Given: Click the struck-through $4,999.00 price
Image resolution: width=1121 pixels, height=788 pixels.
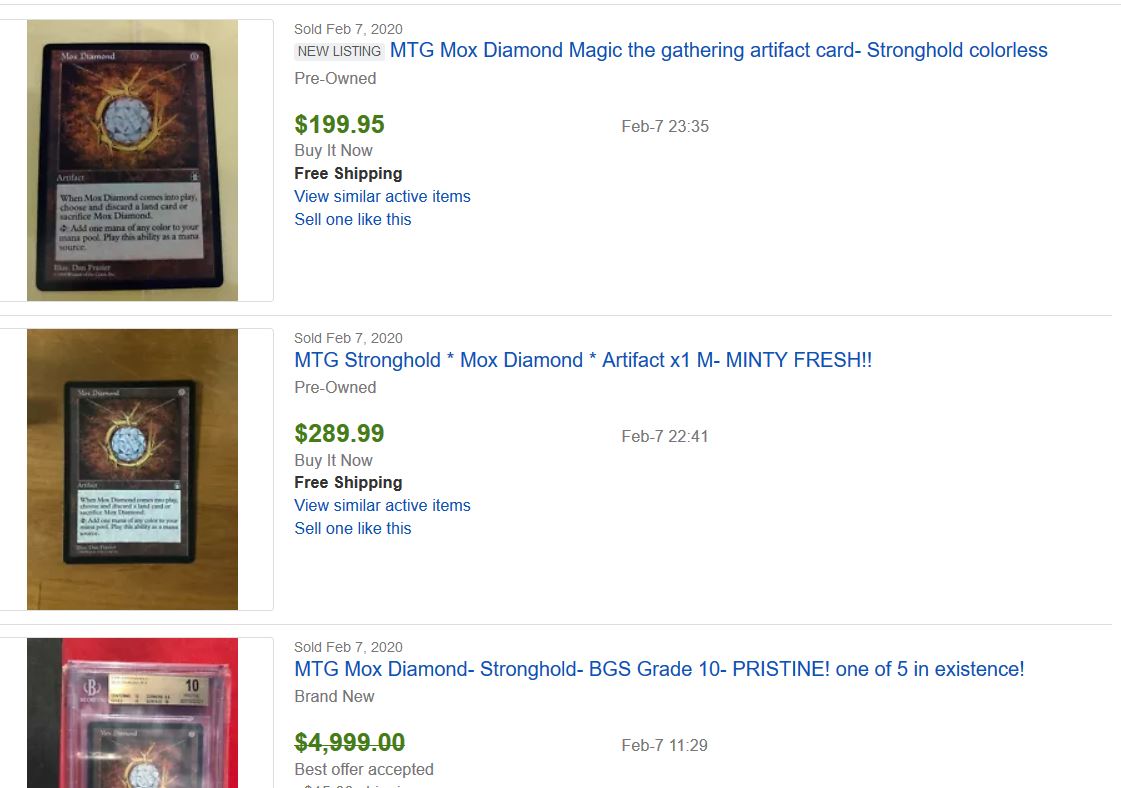Looking at the screenshot, I should pos(349,743).
